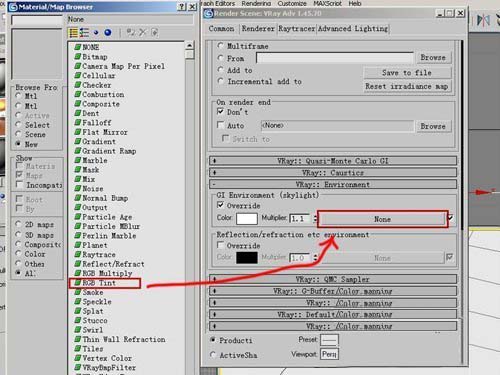500x375 pixels.
Task: Switch to View List display icon
Action: 73,33
